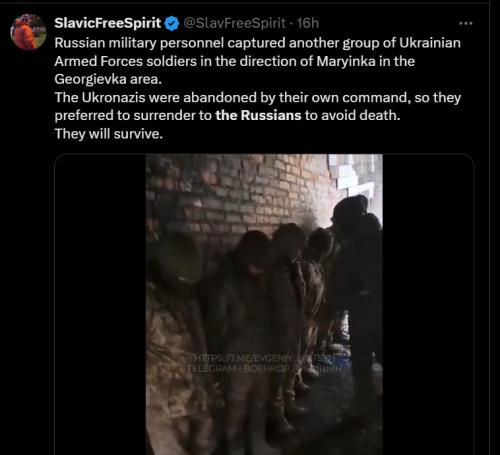The image size is (500, 455).
Task: Play the embedded video of soldiers
Action: [x=264, y=304]
